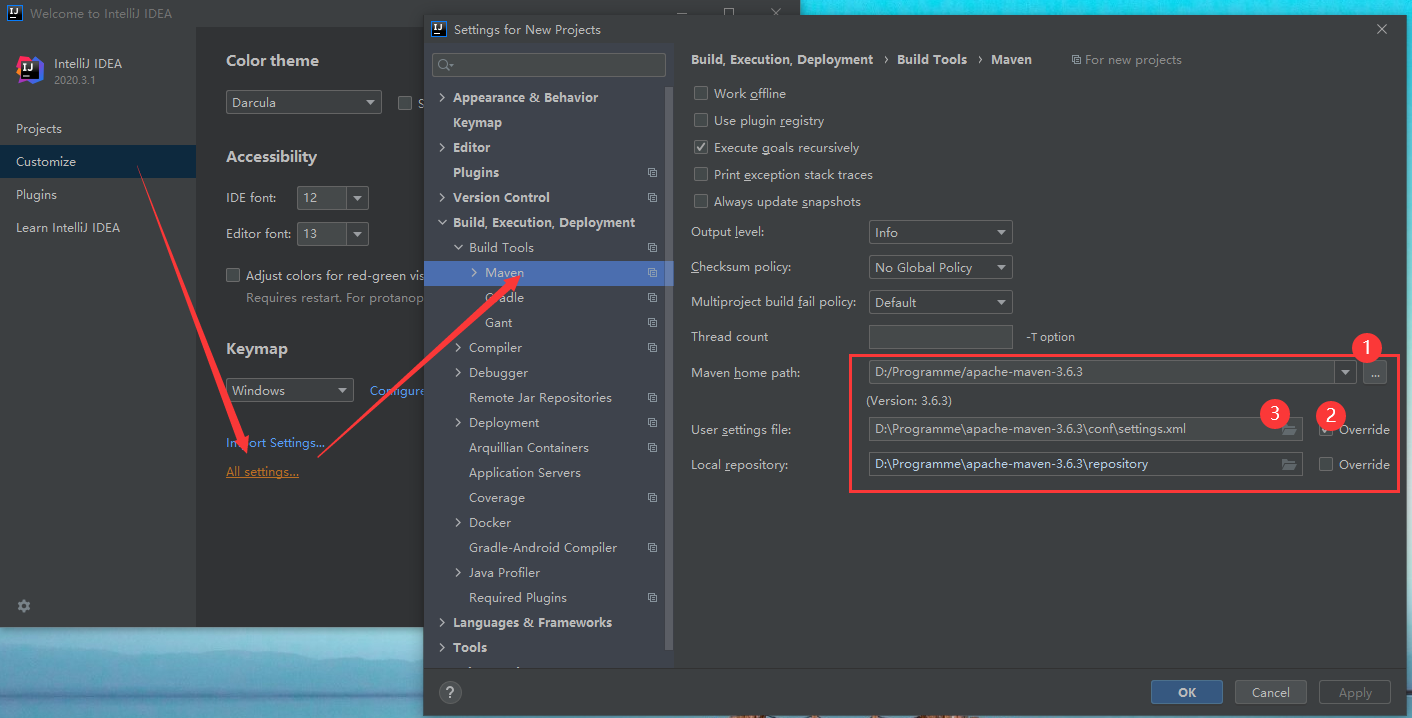Open Maven home path dropdown arrow

(x=1346, y=373)
